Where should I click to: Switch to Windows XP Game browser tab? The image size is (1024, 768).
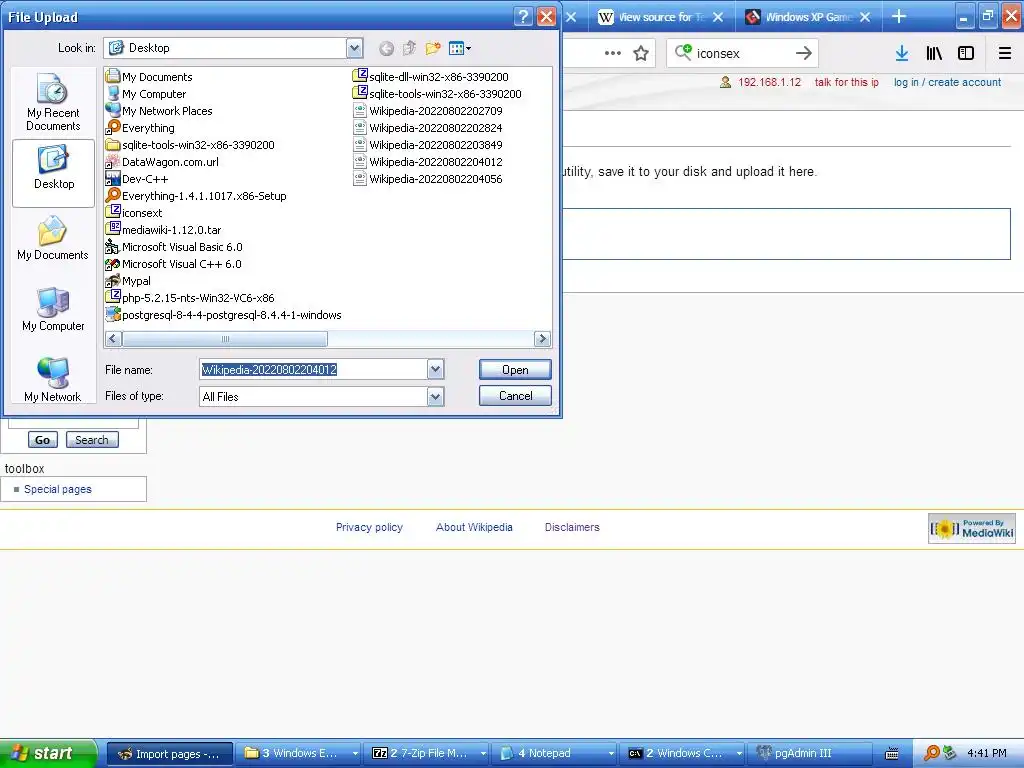tap(808, 17)
